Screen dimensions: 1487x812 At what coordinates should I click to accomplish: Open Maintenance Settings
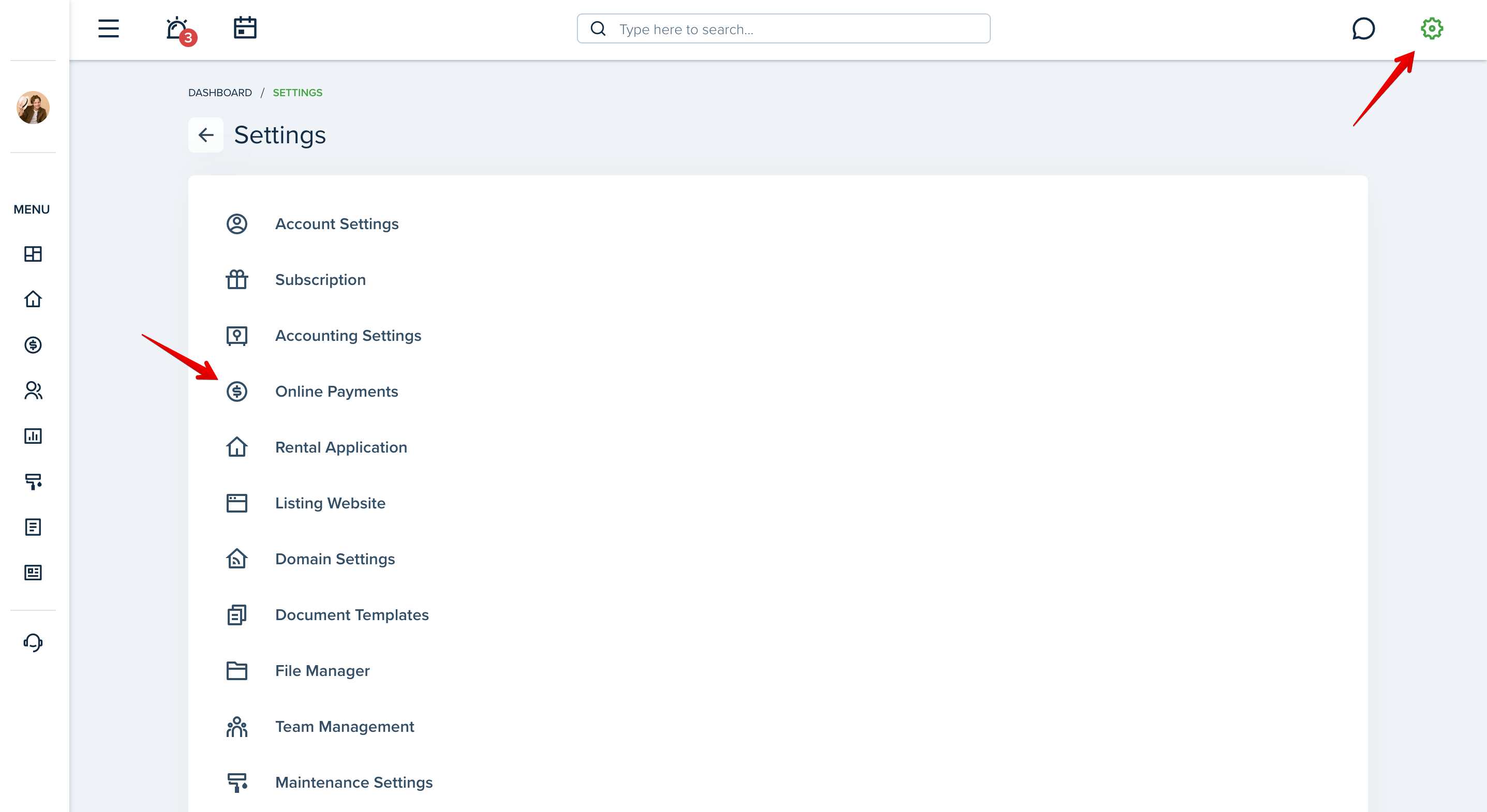pos(354,783)
